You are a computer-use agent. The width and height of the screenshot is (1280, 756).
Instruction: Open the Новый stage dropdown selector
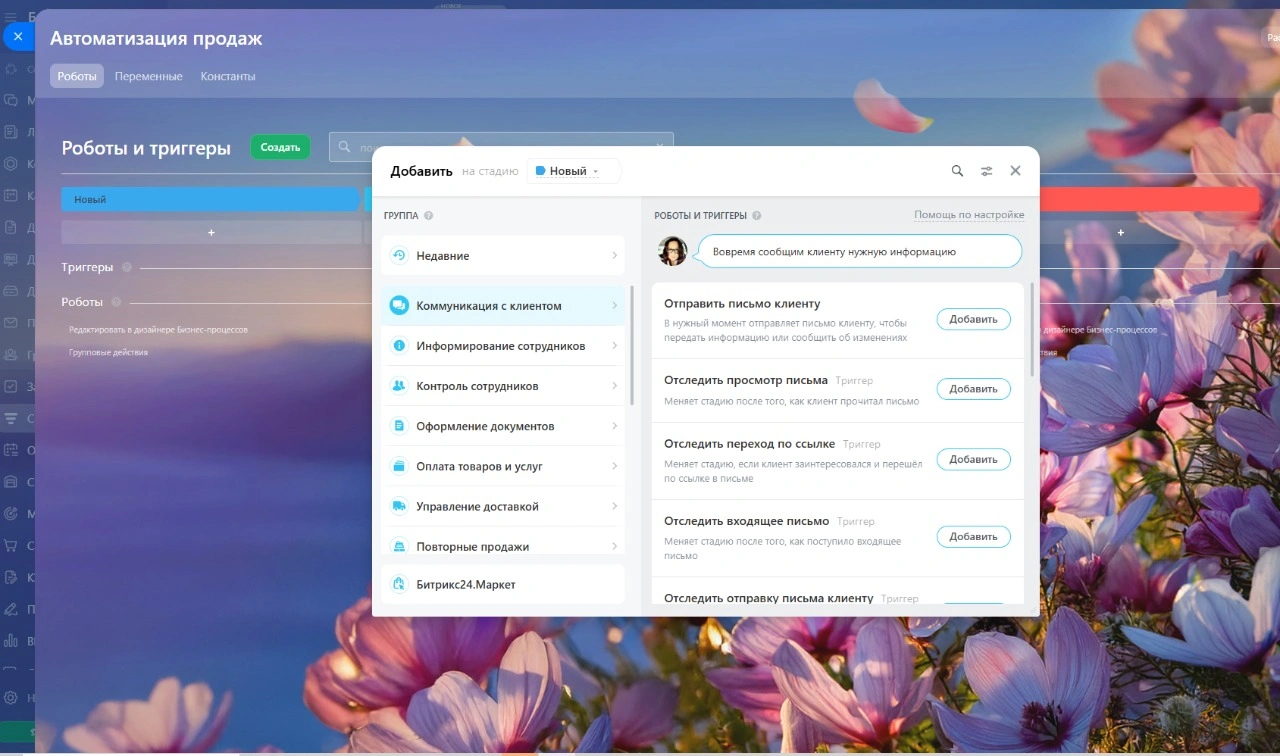click(x=573, y=171)
